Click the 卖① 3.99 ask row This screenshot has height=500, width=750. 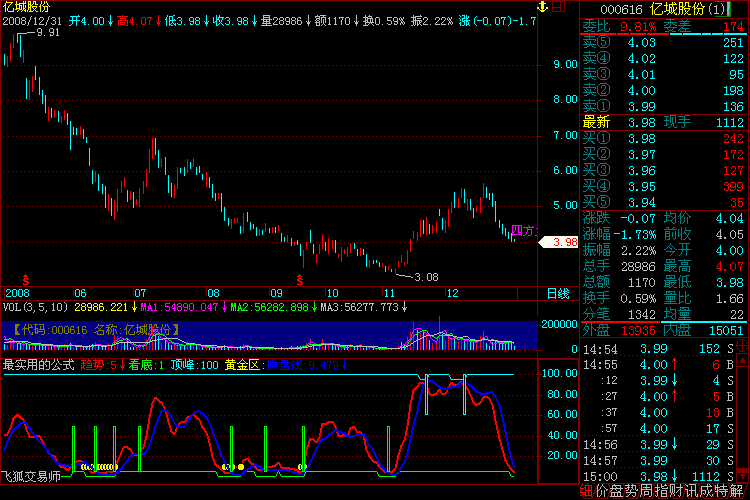point(663,106)
